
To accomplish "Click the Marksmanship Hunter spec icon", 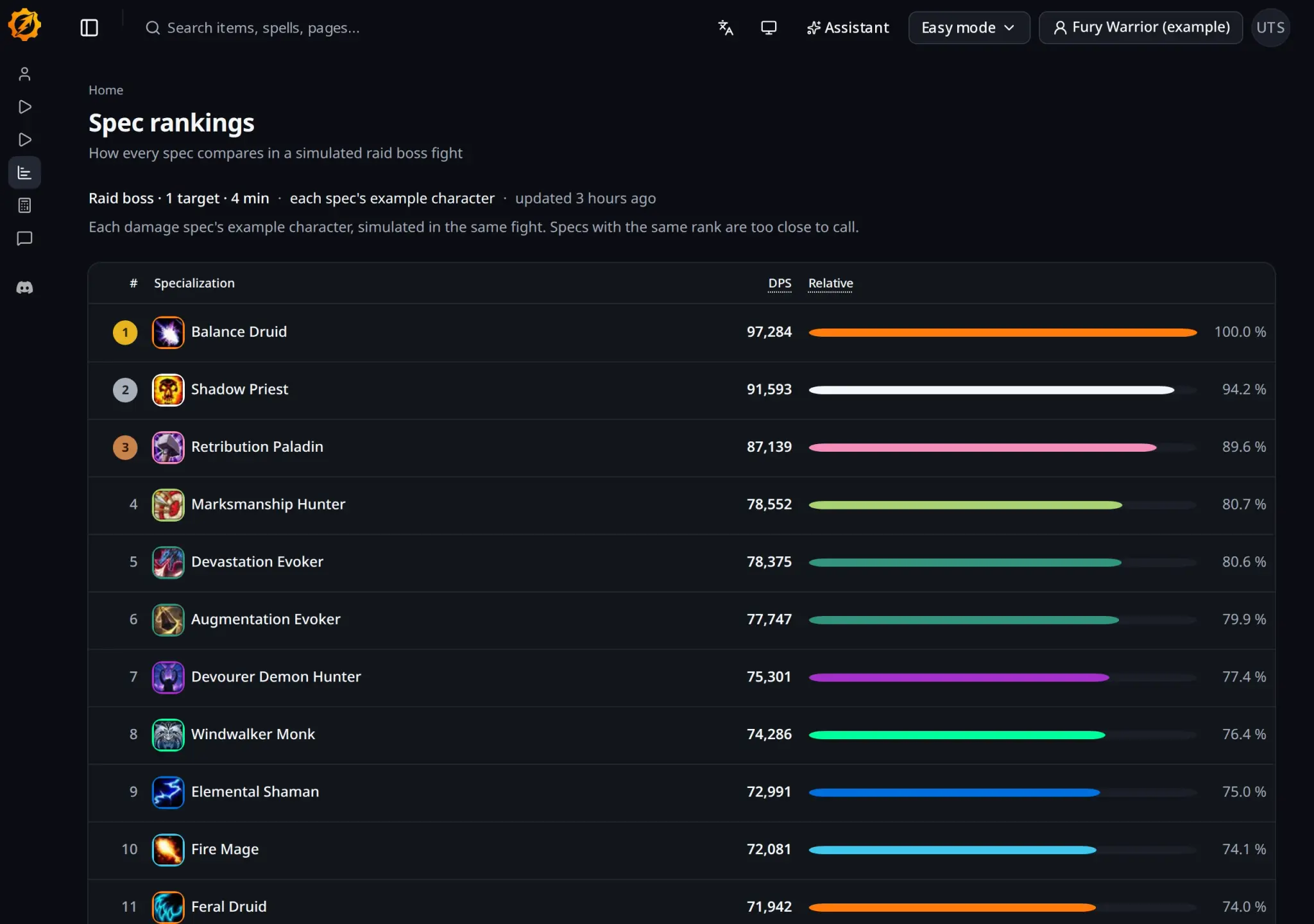I will point(168,505).
